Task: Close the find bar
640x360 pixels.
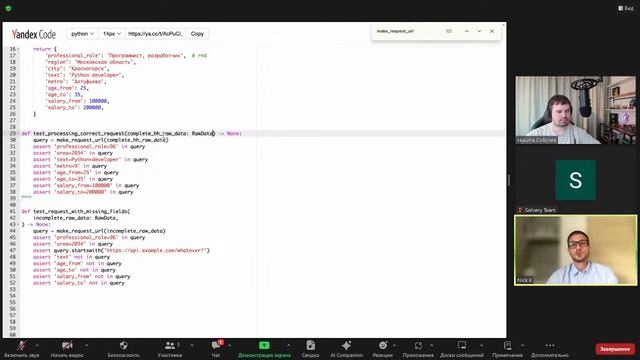Action: [492, 31]
